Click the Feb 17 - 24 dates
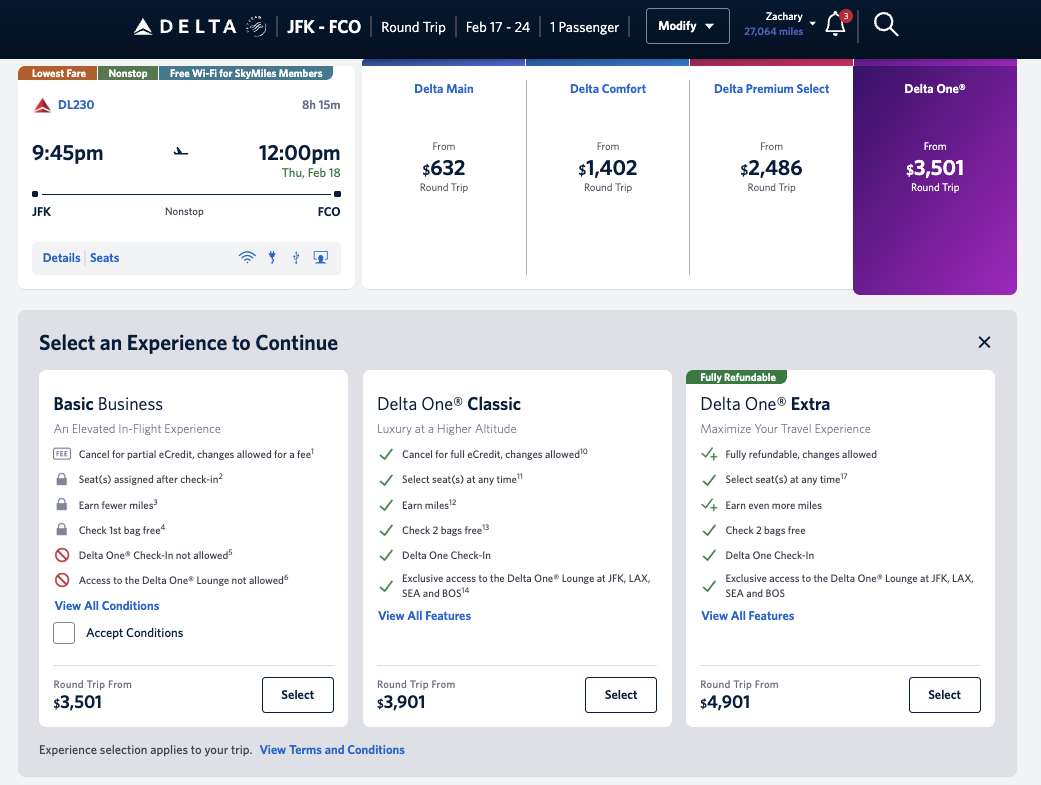The height and width of the screenshot is (785, 1041). tap(497, 27)
